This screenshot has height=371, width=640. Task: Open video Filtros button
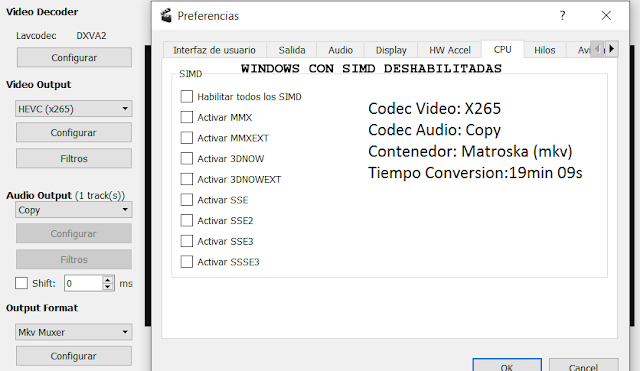[x=74, y=158]
